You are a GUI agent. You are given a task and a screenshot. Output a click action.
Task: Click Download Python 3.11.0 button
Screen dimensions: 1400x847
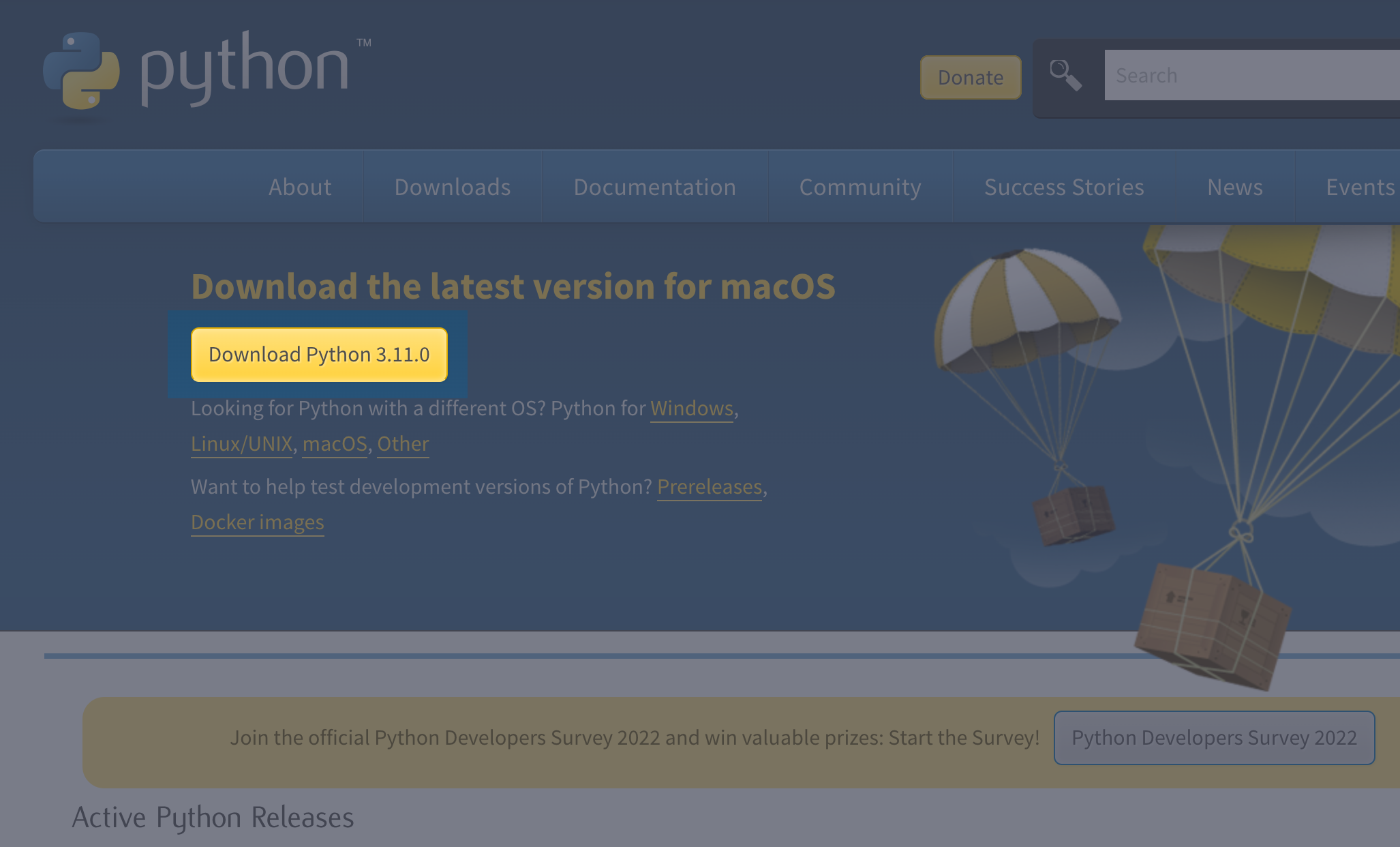coord(319,355)
